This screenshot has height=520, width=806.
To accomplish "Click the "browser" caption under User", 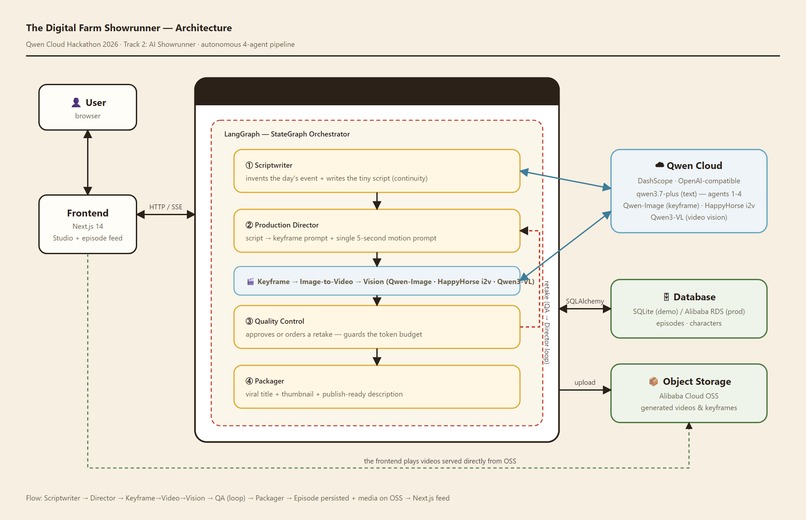I will tap(87, 116).
